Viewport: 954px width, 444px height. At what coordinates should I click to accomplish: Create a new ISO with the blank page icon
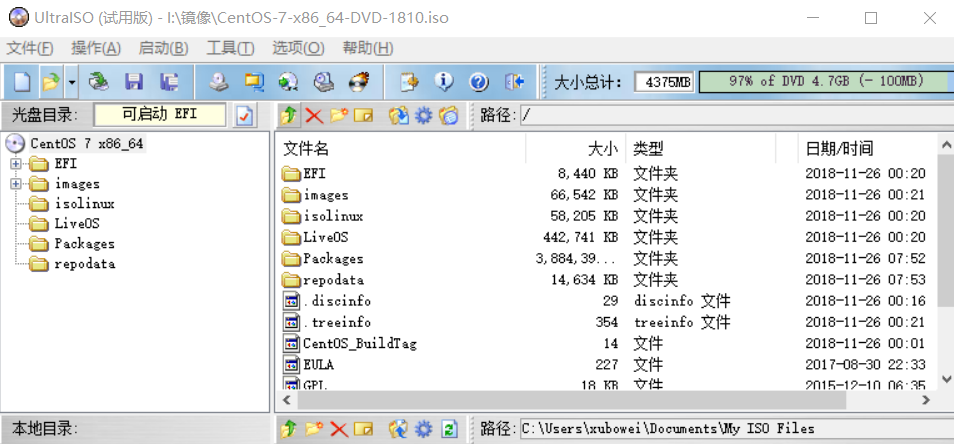coord(23,82)
